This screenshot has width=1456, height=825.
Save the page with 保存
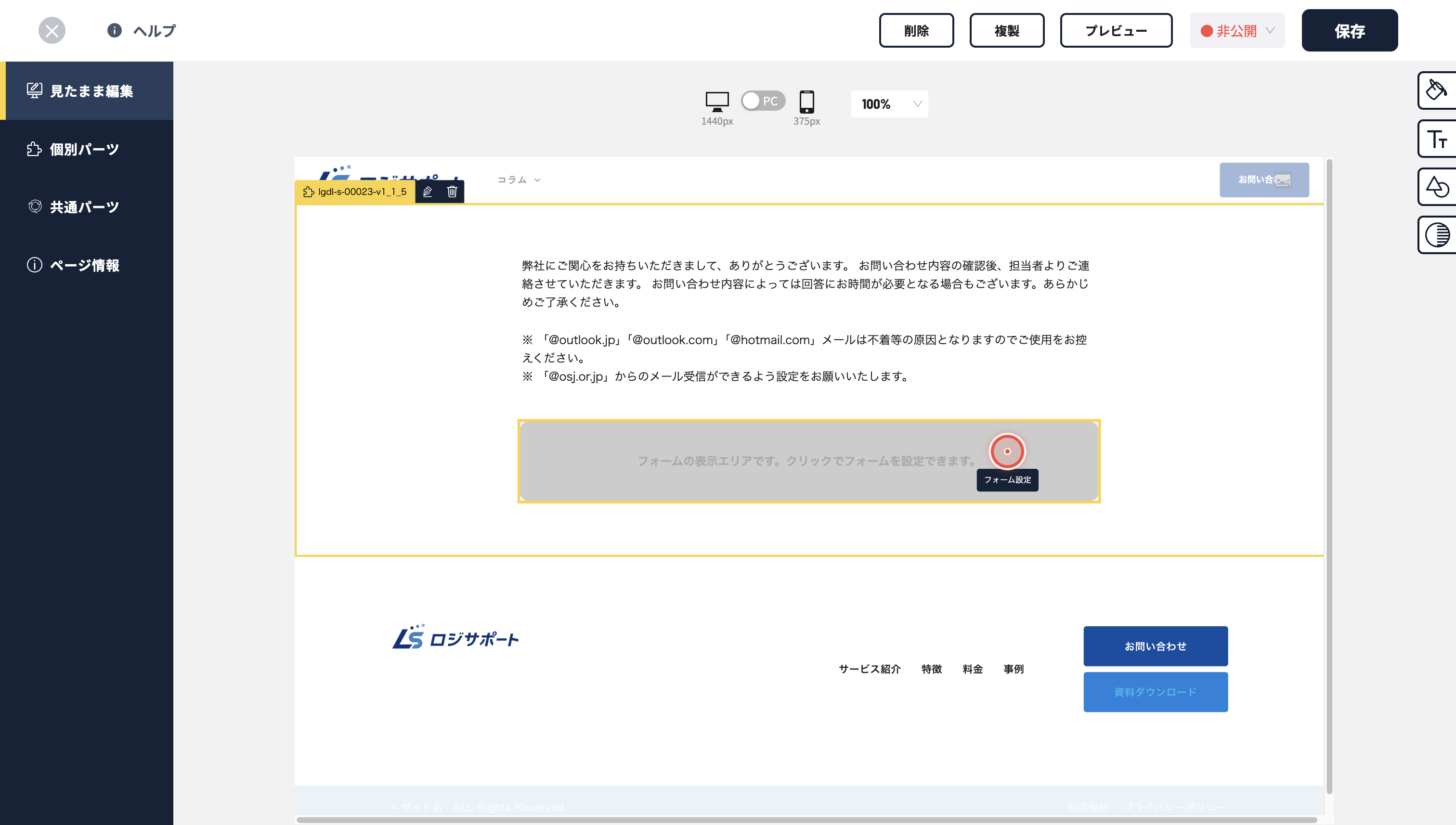[1350, 31]
